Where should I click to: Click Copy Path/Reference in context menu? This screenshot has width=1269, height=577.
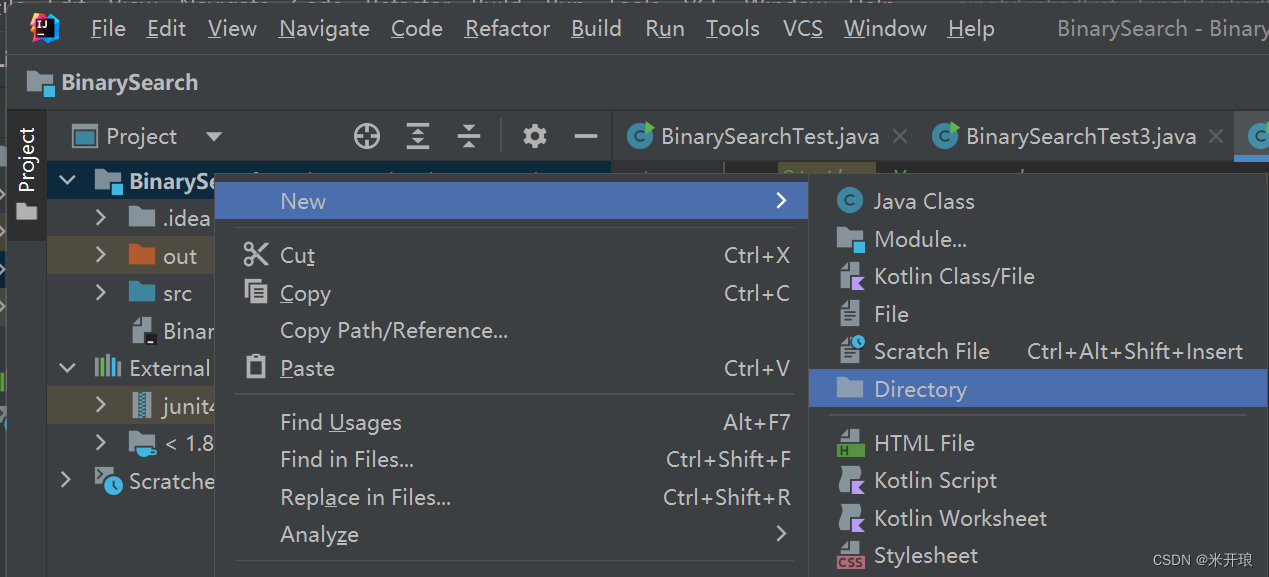[x=394, y=330]
